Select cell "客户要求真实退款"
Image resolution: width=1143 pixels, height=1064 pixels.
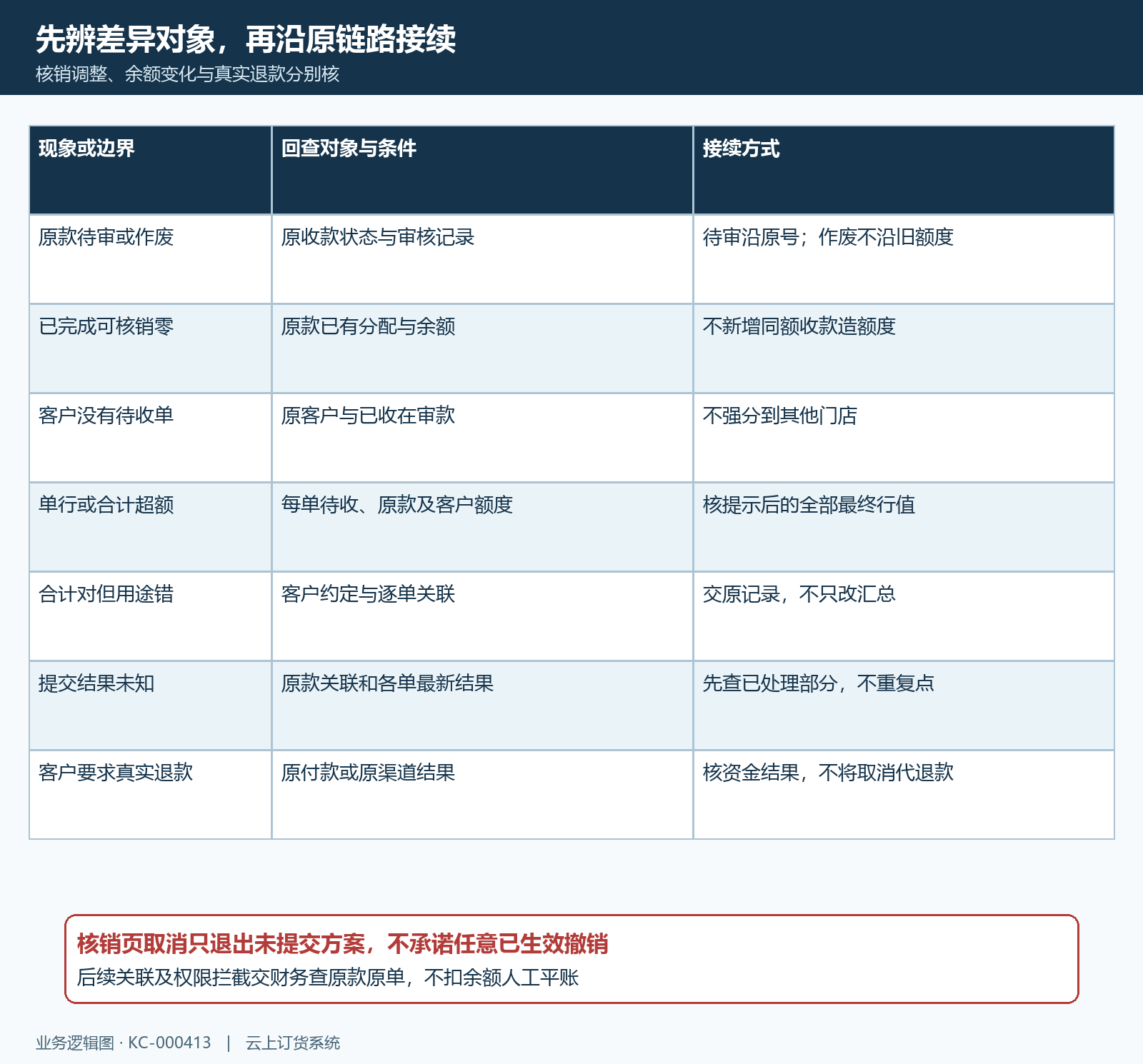[x=150, y=795]
